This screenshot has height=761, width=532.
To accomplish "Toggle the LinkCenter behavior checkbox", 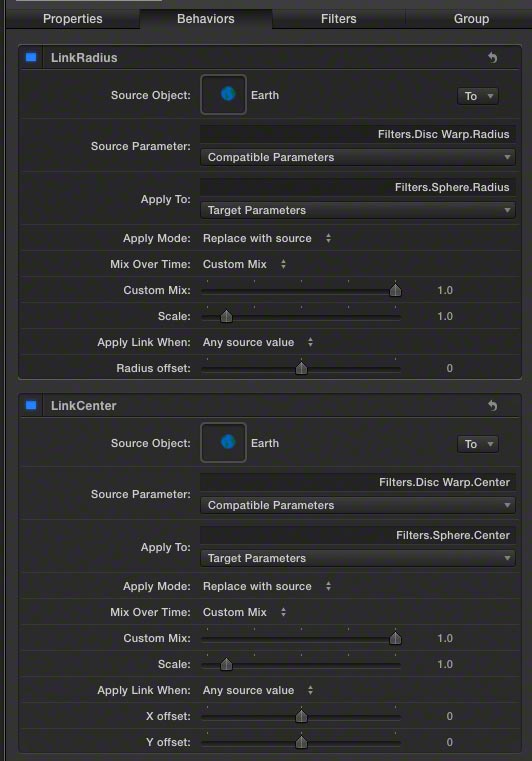I will coord(31,405).
